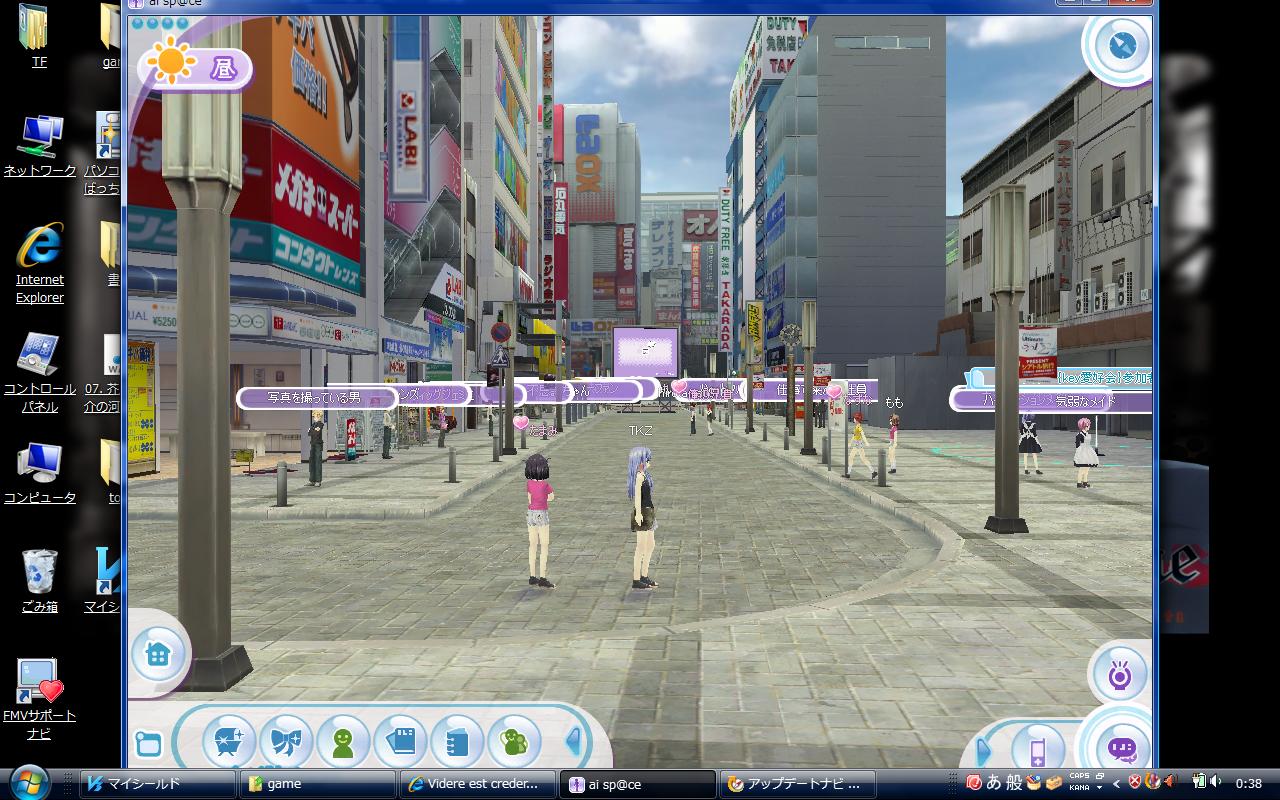Image resolution: width=1280 pixels, height=800 pixels.
Task: Click the purple webcam camera icon
Action: 1119,674
